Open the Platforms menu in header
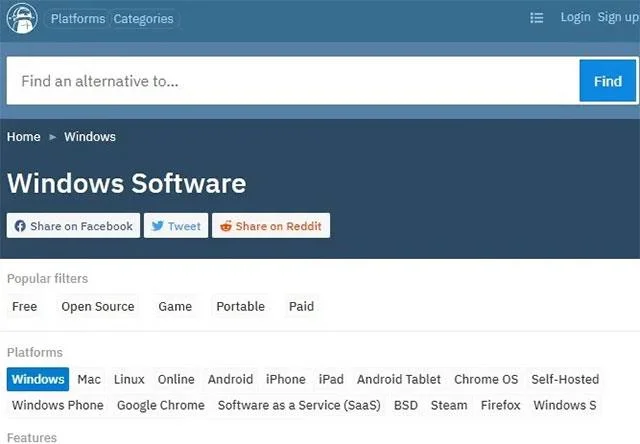The height and width of the screenshot is (444, 640). (x=78, y=19)
